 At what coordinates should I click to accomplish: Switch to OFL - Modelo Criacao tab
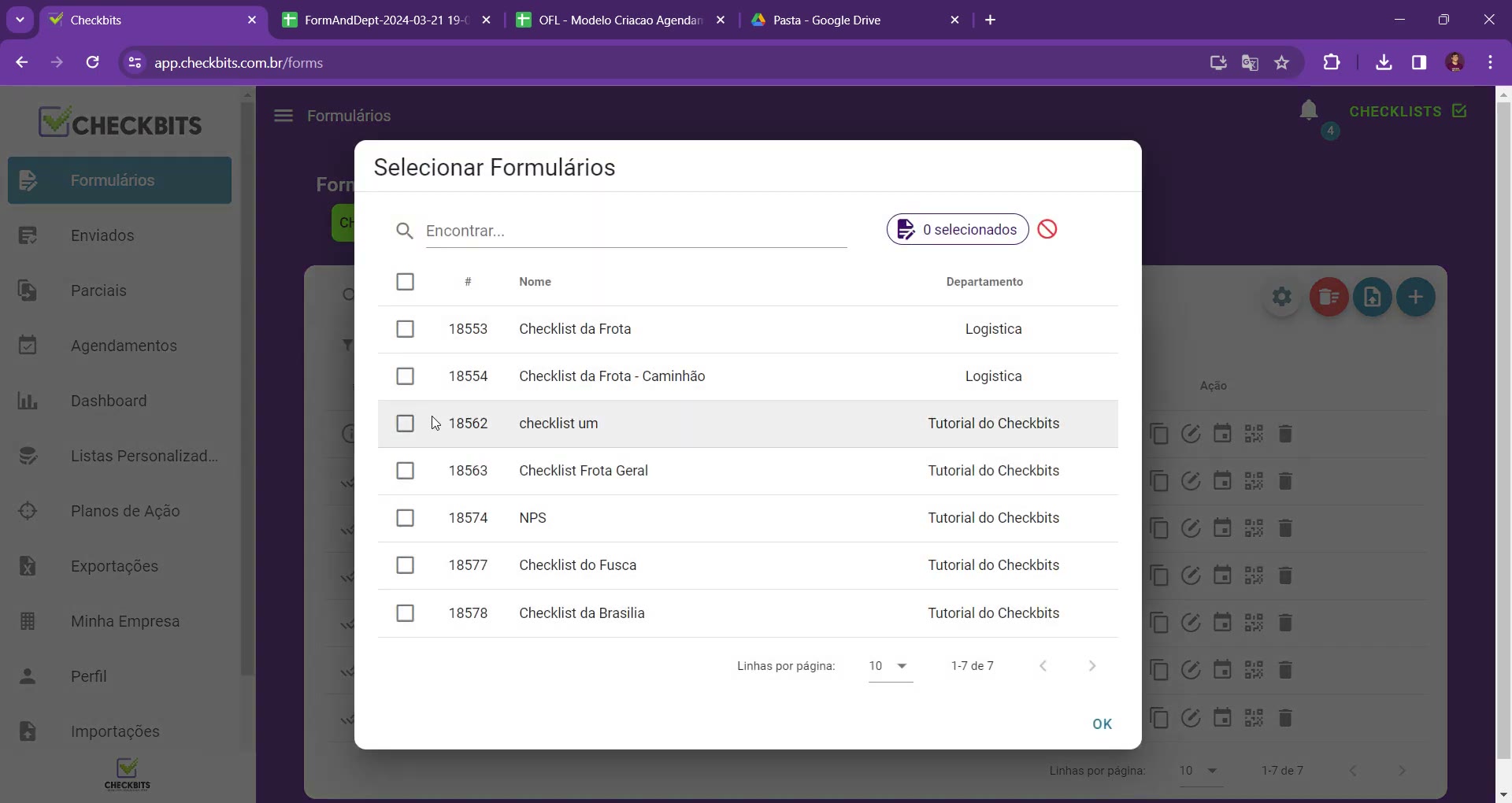point(621,20)
